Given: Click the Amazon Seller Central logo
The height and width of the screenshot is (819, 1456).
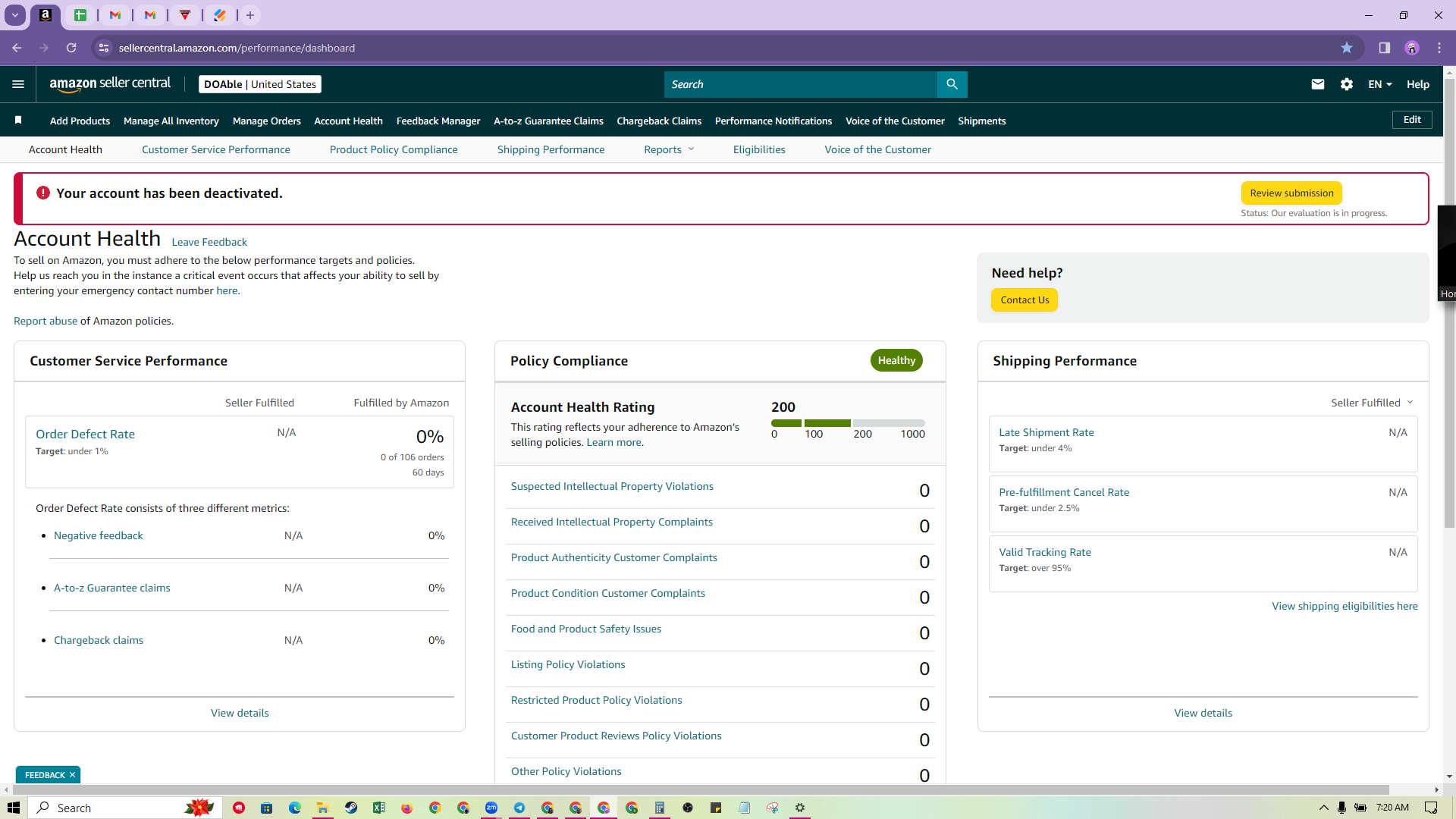Looking at the screenshot, I should point(110,84).
